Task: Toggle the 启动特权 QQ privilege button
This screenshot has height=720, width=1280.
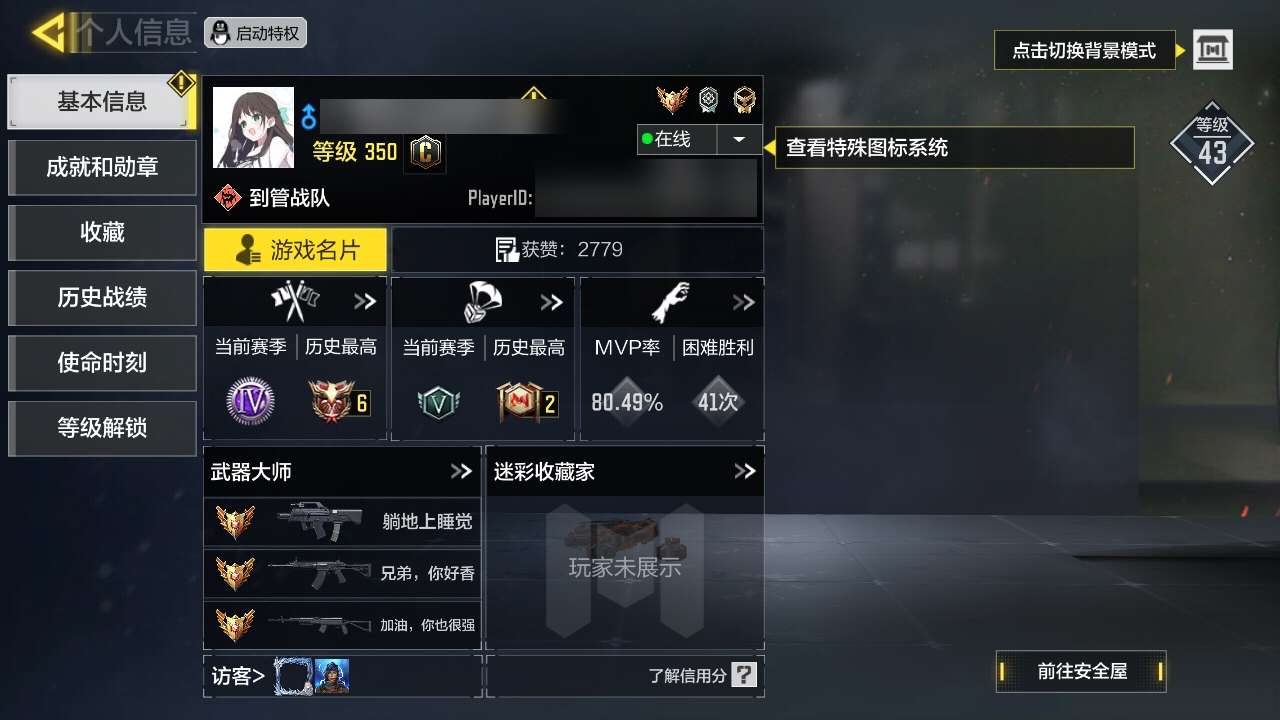Action: (x=256, y=33)
